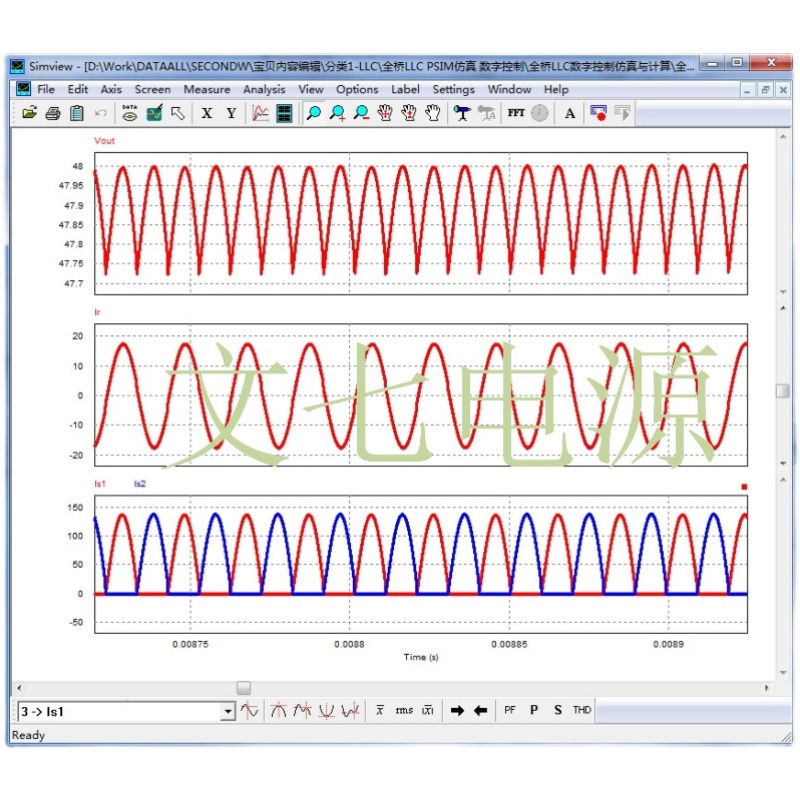Click the vertical scrollbar thumb beside Ir plot
Image resolution: width=800 pixels, height=800 pixels.
pyautogui.click(x=783, y=391)
